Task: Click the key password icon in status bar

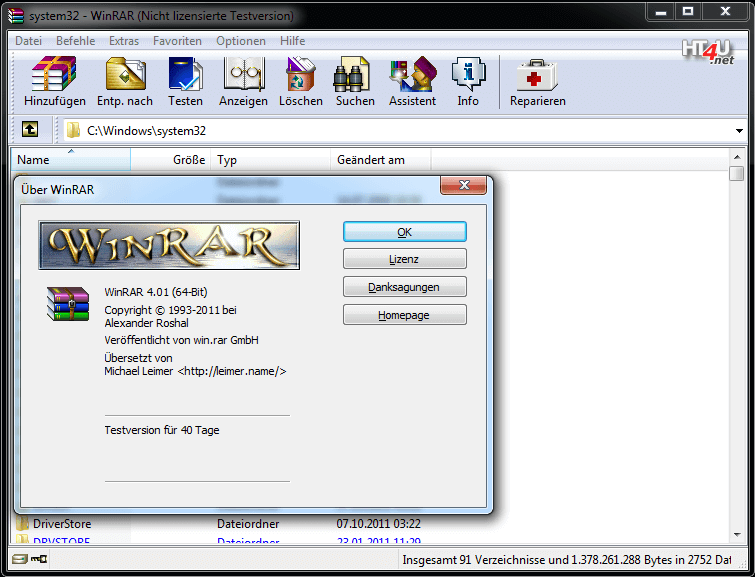Action: 39,559
